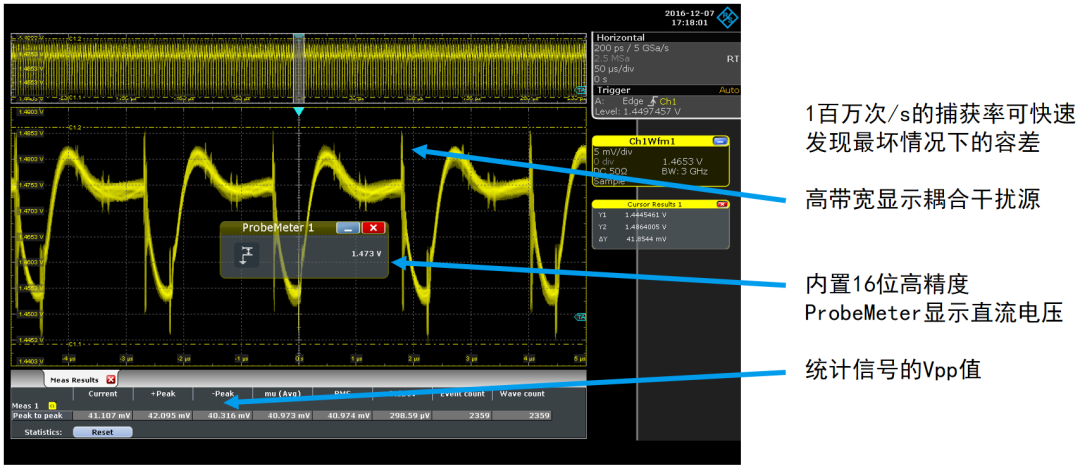This screenshot has height=468, width=1080.
Task: Click the ProbeMeter reading 1.473 V
Action: click(366, 254)
